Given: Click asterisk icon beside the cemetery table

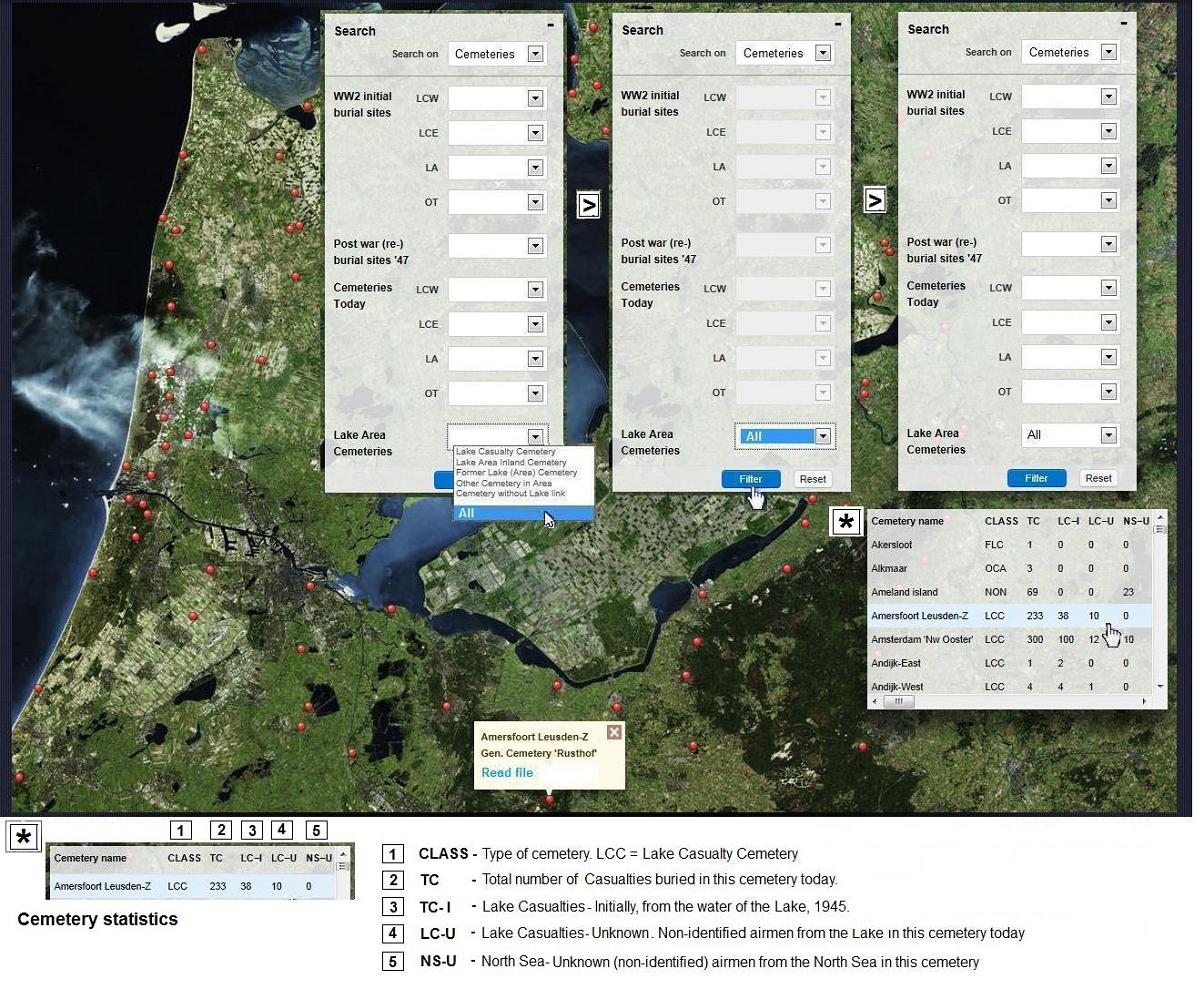Looking at the screenshot, I should click(846, 522).
